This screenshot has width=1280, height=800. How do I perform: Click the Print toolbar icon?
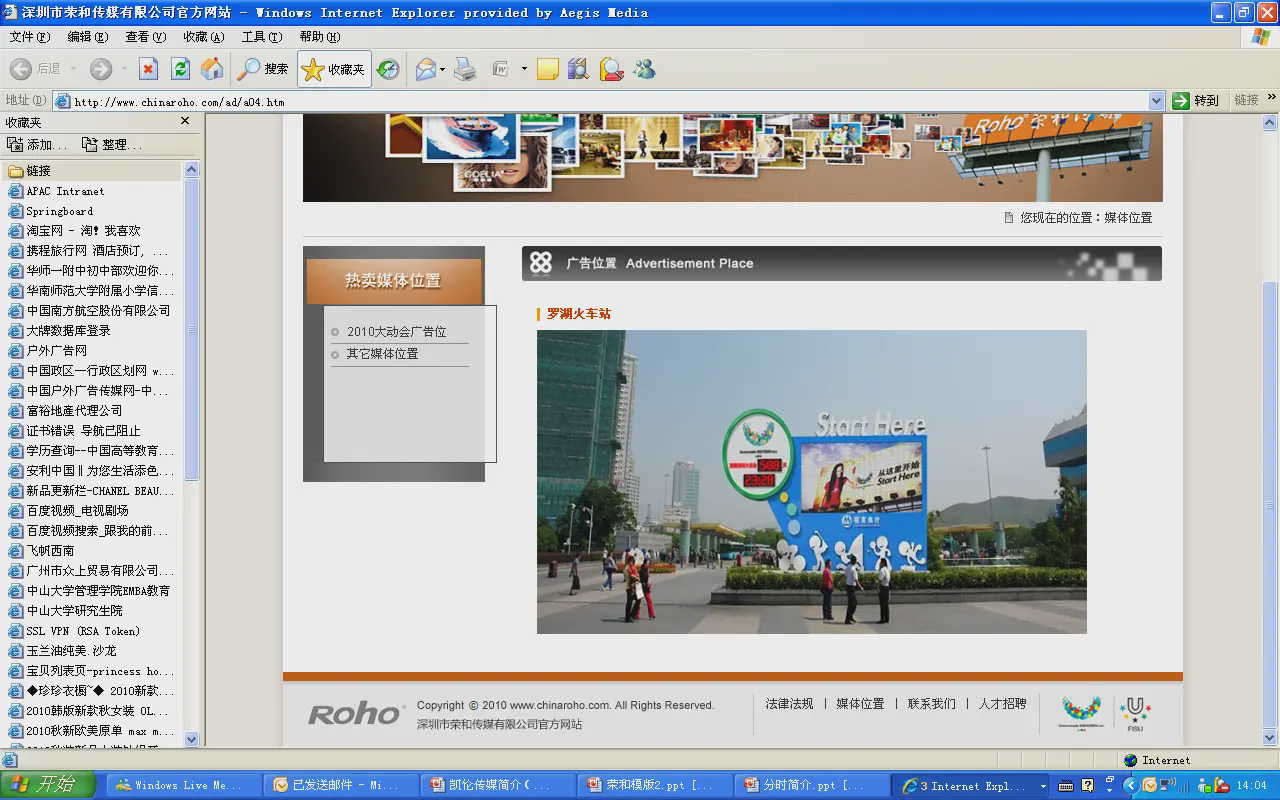click(465, 69)
